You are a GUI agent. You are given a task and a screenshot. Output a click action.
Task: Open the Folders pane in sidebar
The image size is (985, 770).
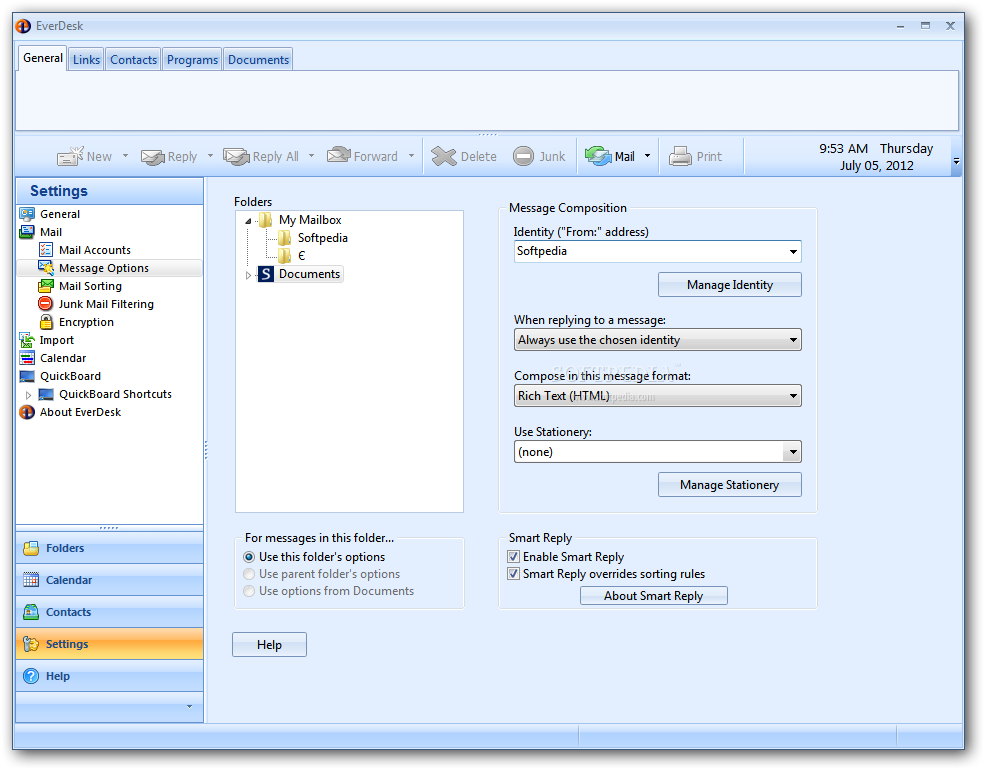coord(109,548)
